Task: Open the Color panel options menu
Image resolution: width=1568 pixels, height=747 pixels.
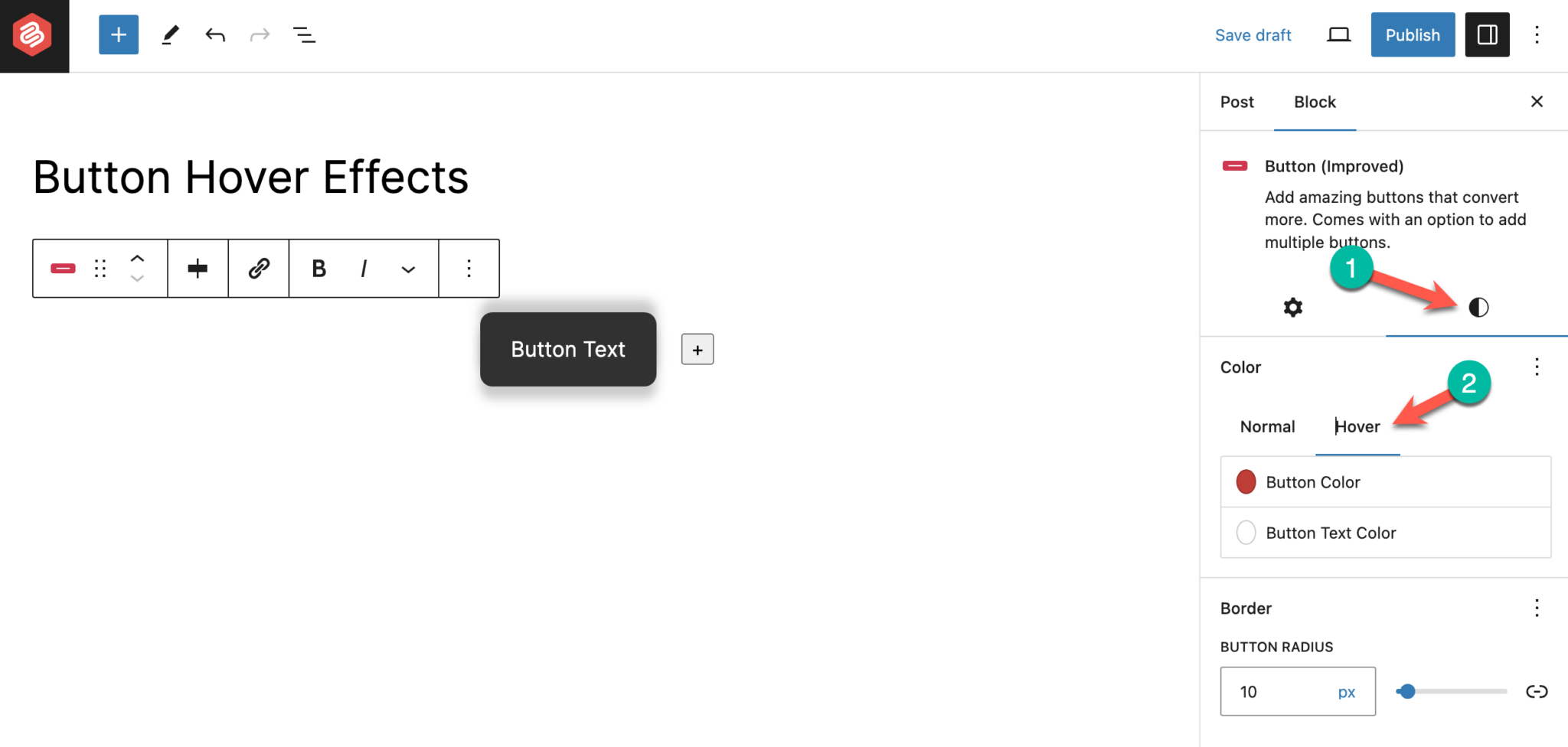Action: [1537, 367]
